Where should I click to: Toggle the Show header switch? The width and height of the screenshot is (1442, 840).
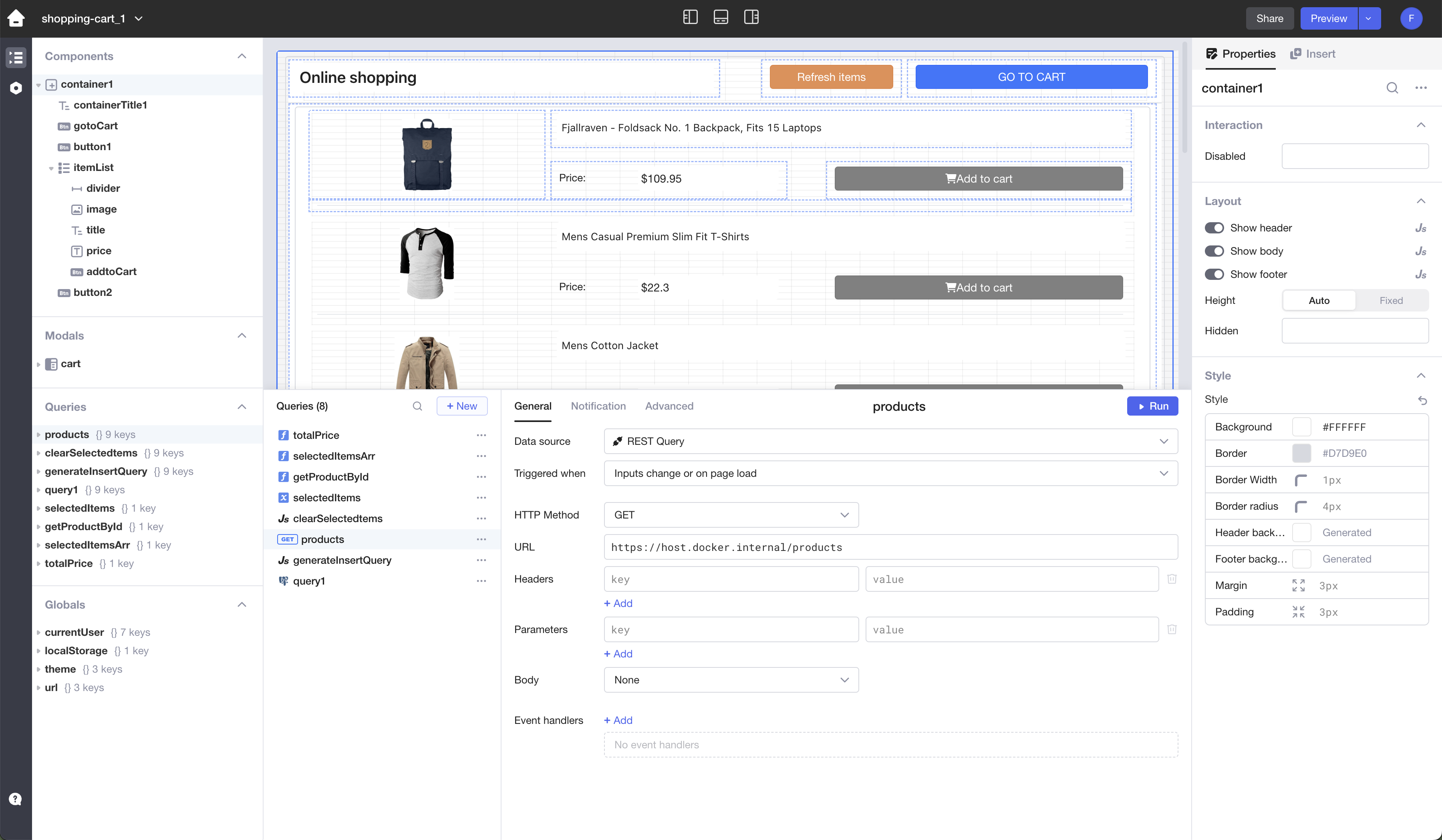click(1214, 227)
